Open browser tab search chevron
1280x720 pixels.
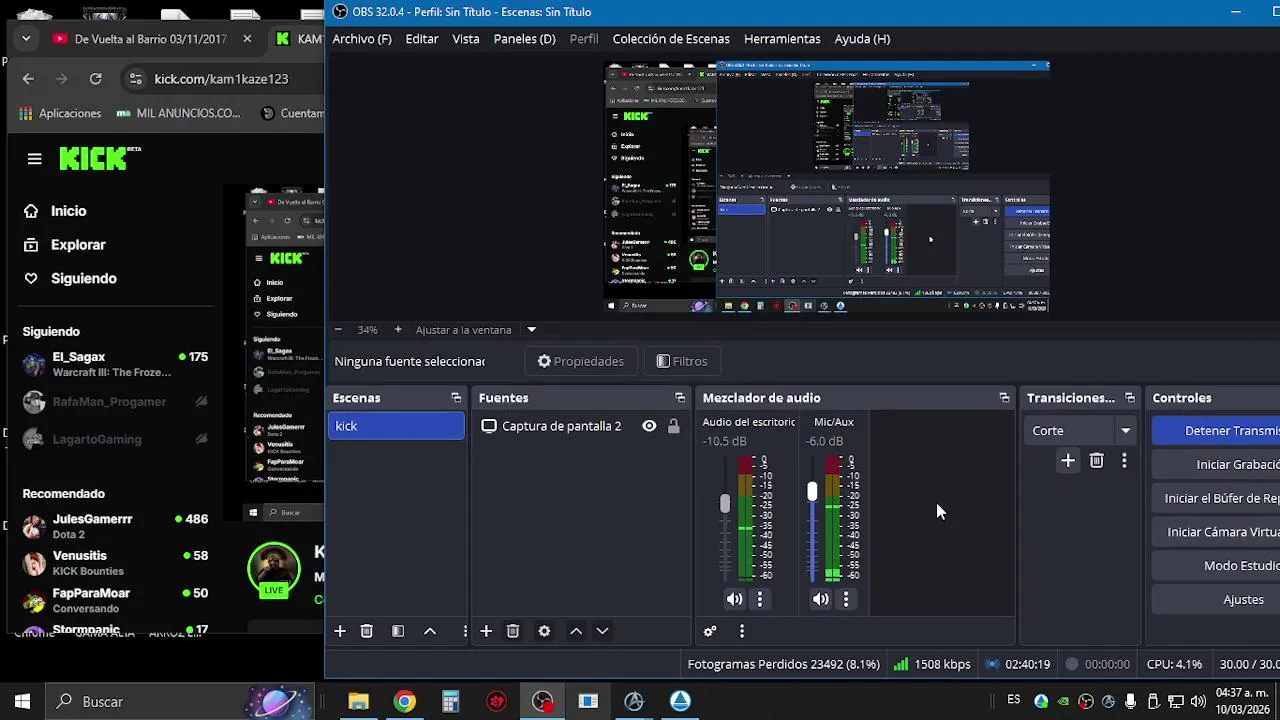(26, 39)
